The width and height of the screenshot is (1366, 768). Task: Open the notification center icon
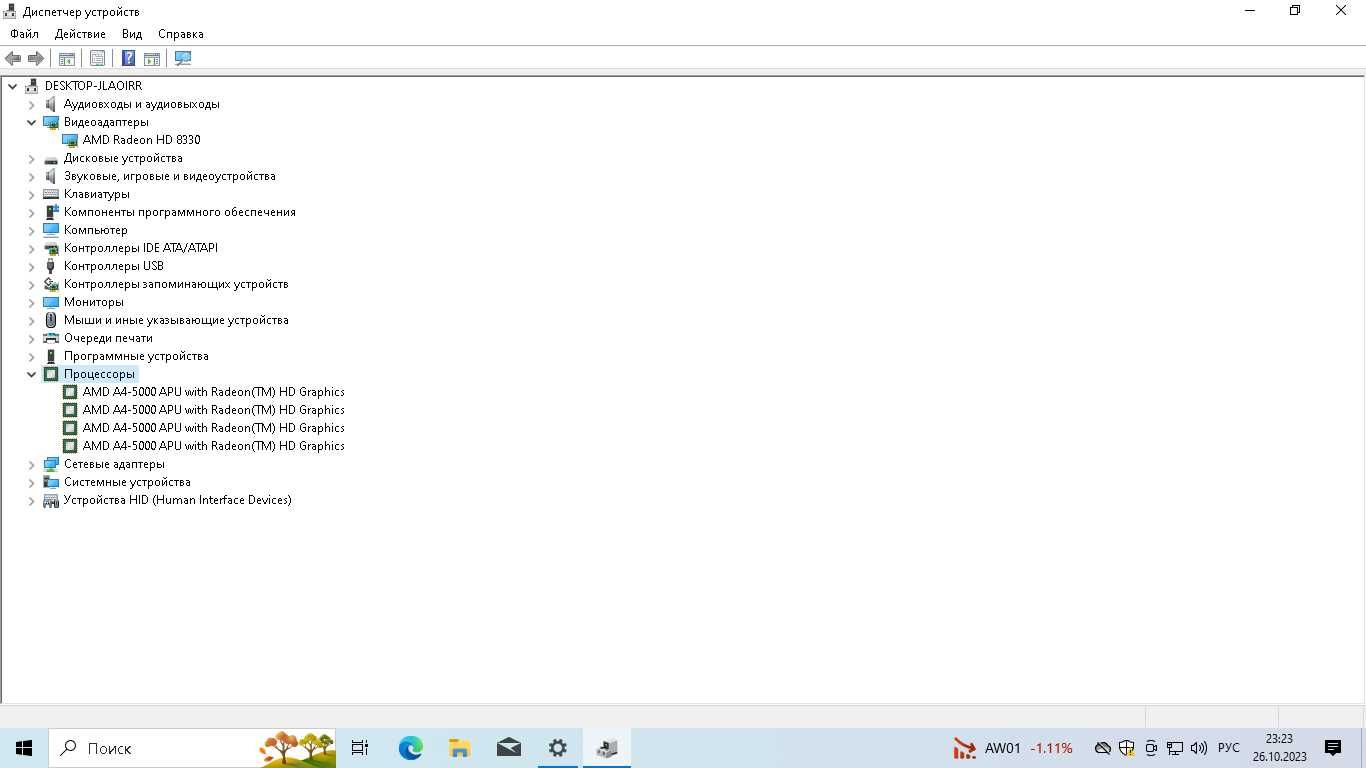coord(1333,748)
